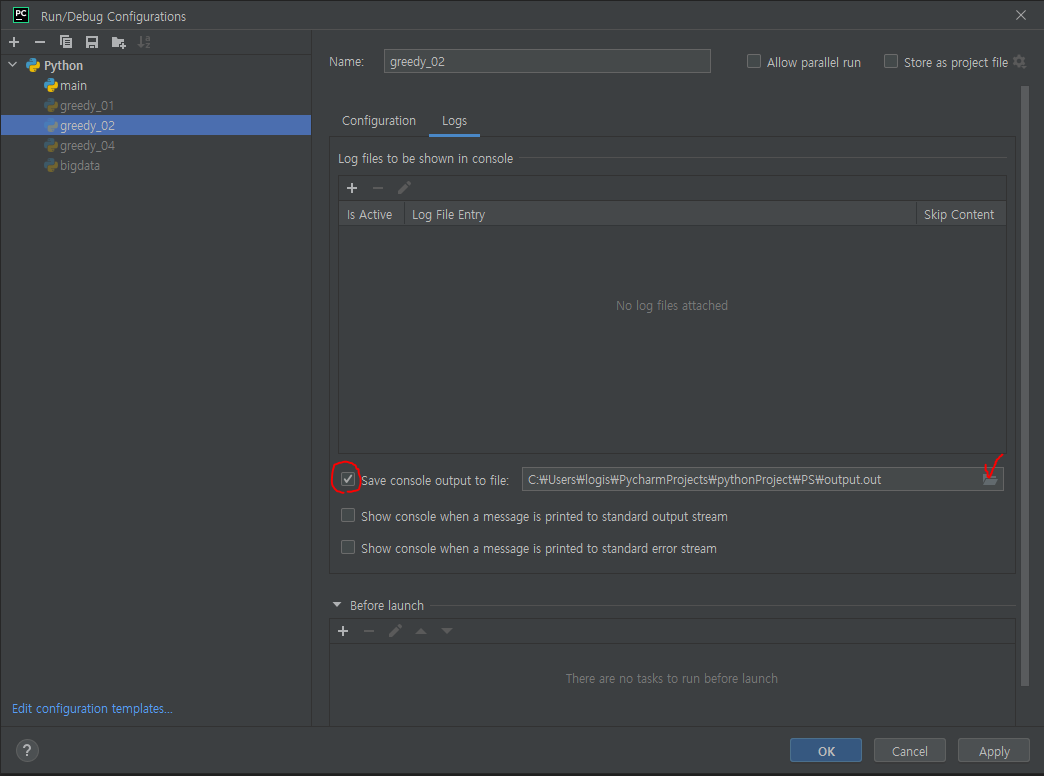This screenshot has height=776, width=1044.
Task: Add a log file entry
Action: click(x=352, y=189)
